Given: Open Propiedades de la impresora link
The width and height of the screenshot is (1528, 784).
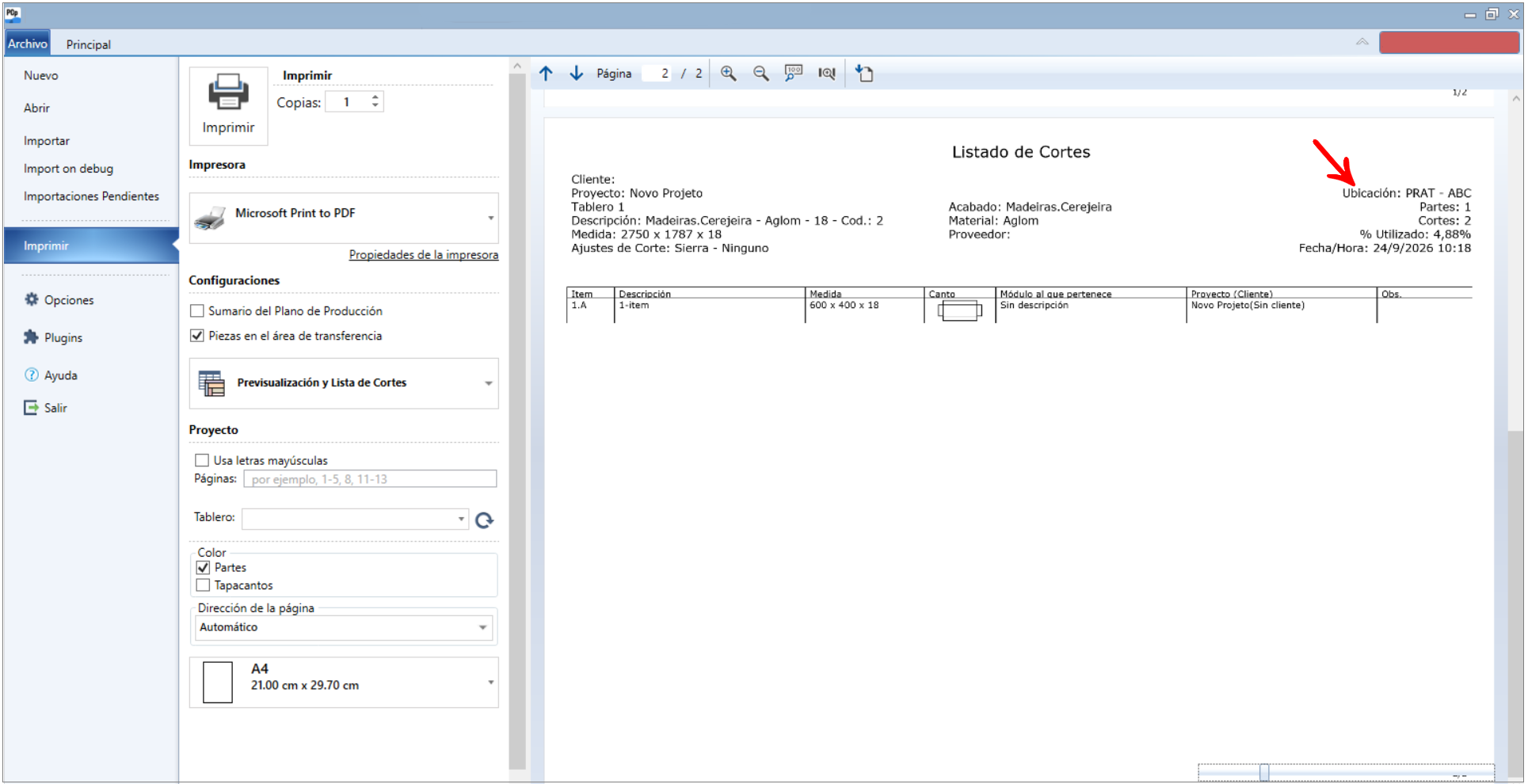Looking at the screenshot, I should 424,255.
